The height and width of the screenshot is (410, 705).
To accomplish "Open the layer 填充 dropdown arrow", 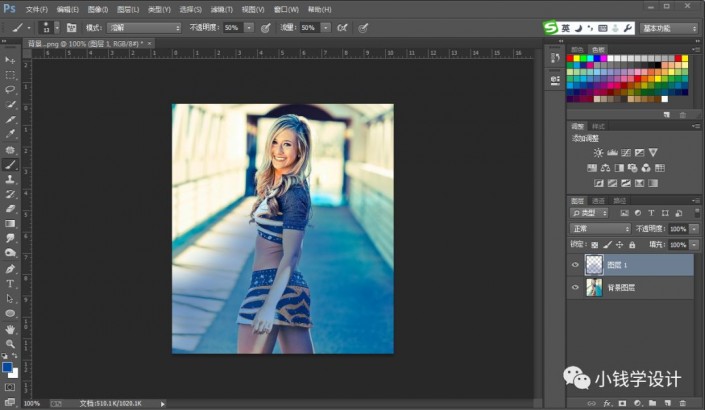I will click(694, 245).
